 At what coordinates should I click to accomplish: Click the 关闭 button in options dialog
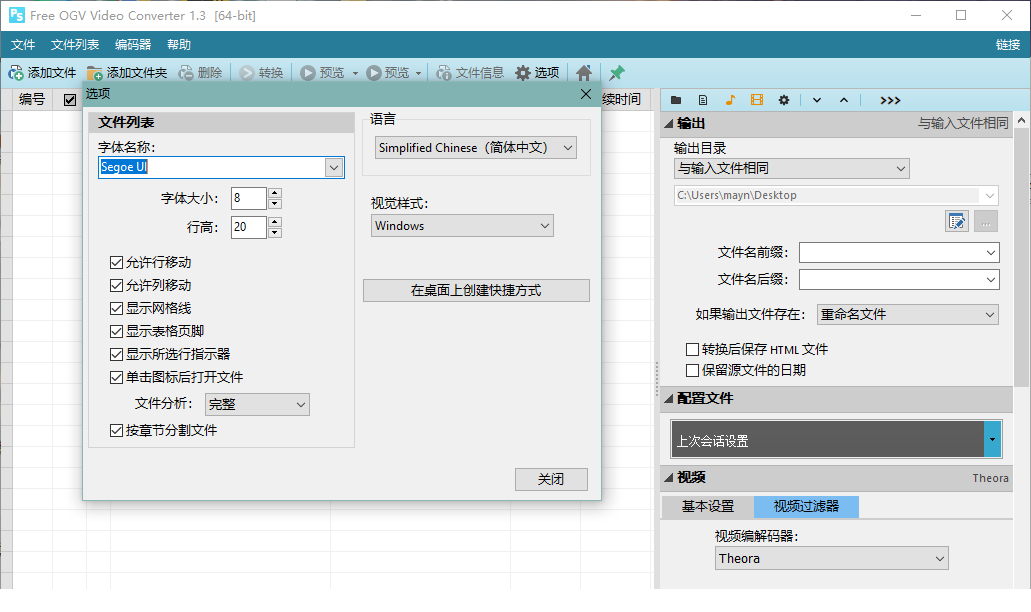tap(551, 479)
